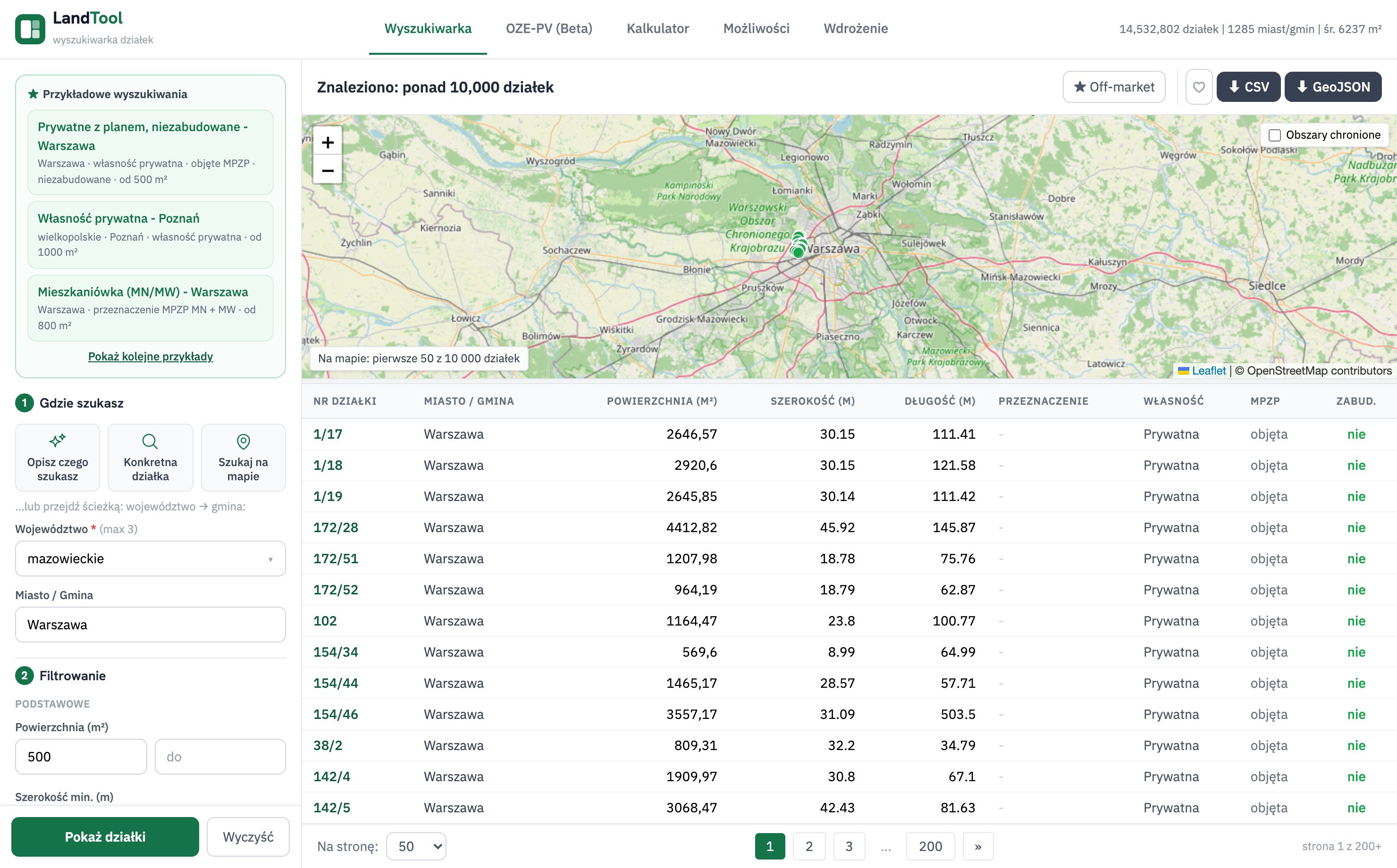Viewport: 1397px width, 868px height.
Task: Open parcel 1/19
Action: [x=328, y=496]
